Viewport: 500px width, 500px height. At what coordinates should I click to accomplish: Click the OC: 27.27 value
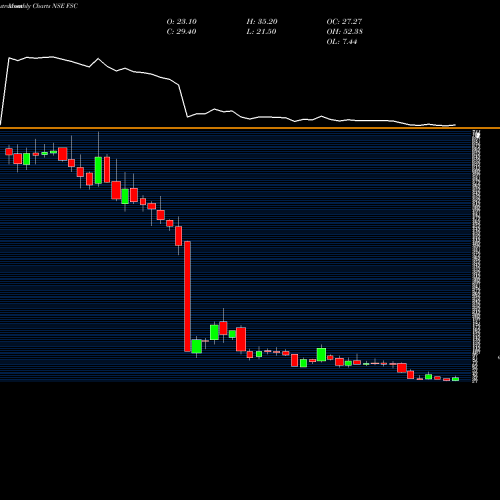pos(344,22)
